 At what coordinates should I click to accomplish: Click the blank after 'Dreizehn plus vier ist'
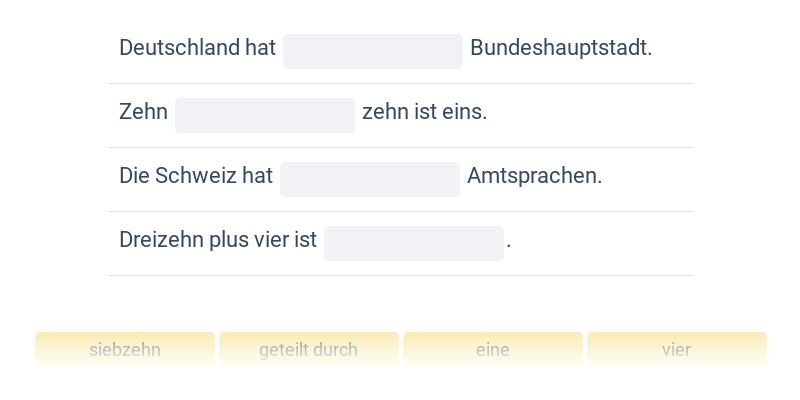414,243
